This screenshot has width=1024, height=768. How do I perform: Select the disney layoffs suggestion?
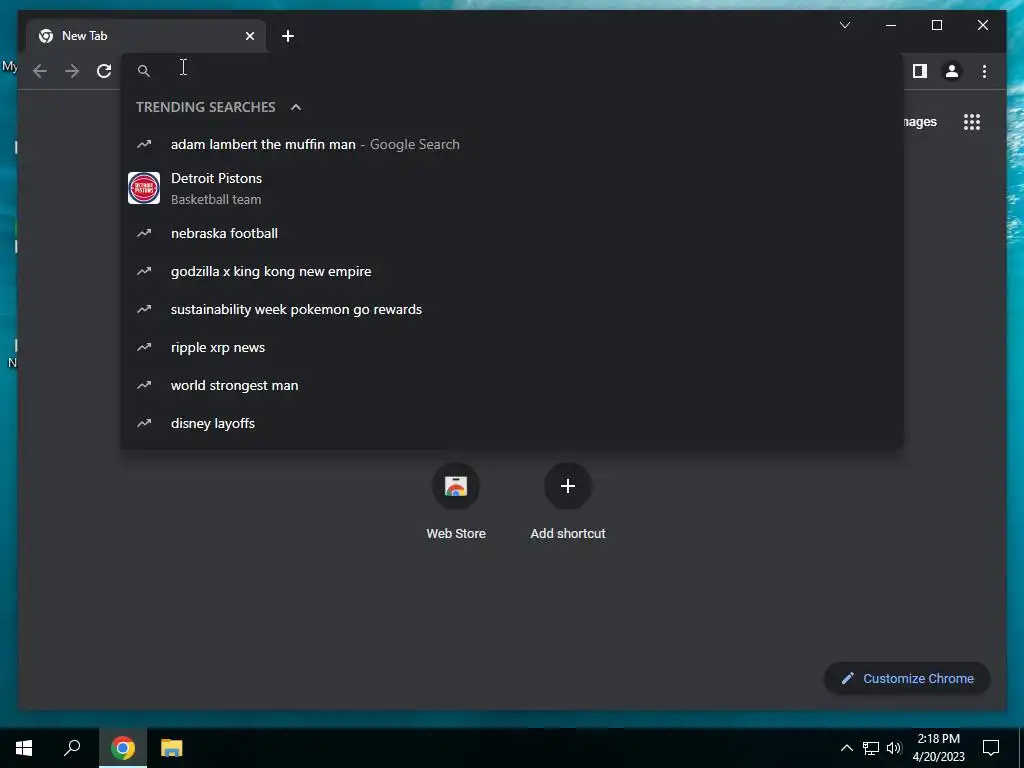[512, 423]
